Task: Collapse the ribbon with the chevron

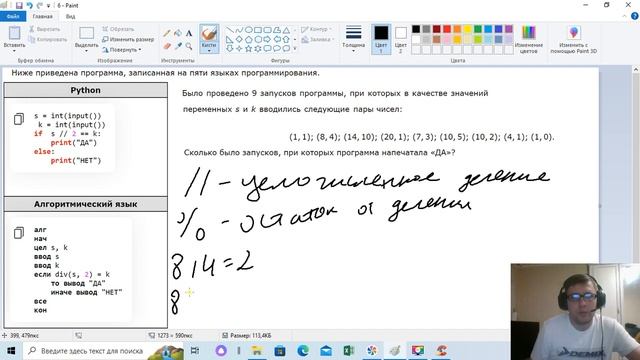Action: (x=624, y=16)
